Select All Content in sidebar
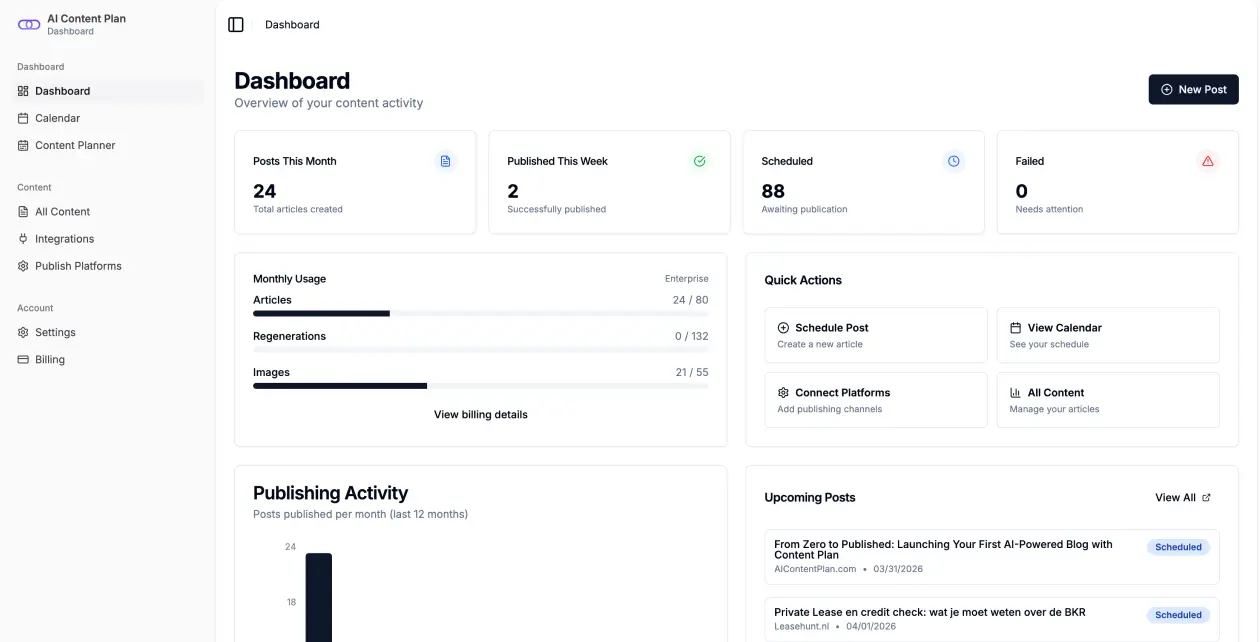 (109, 212)
